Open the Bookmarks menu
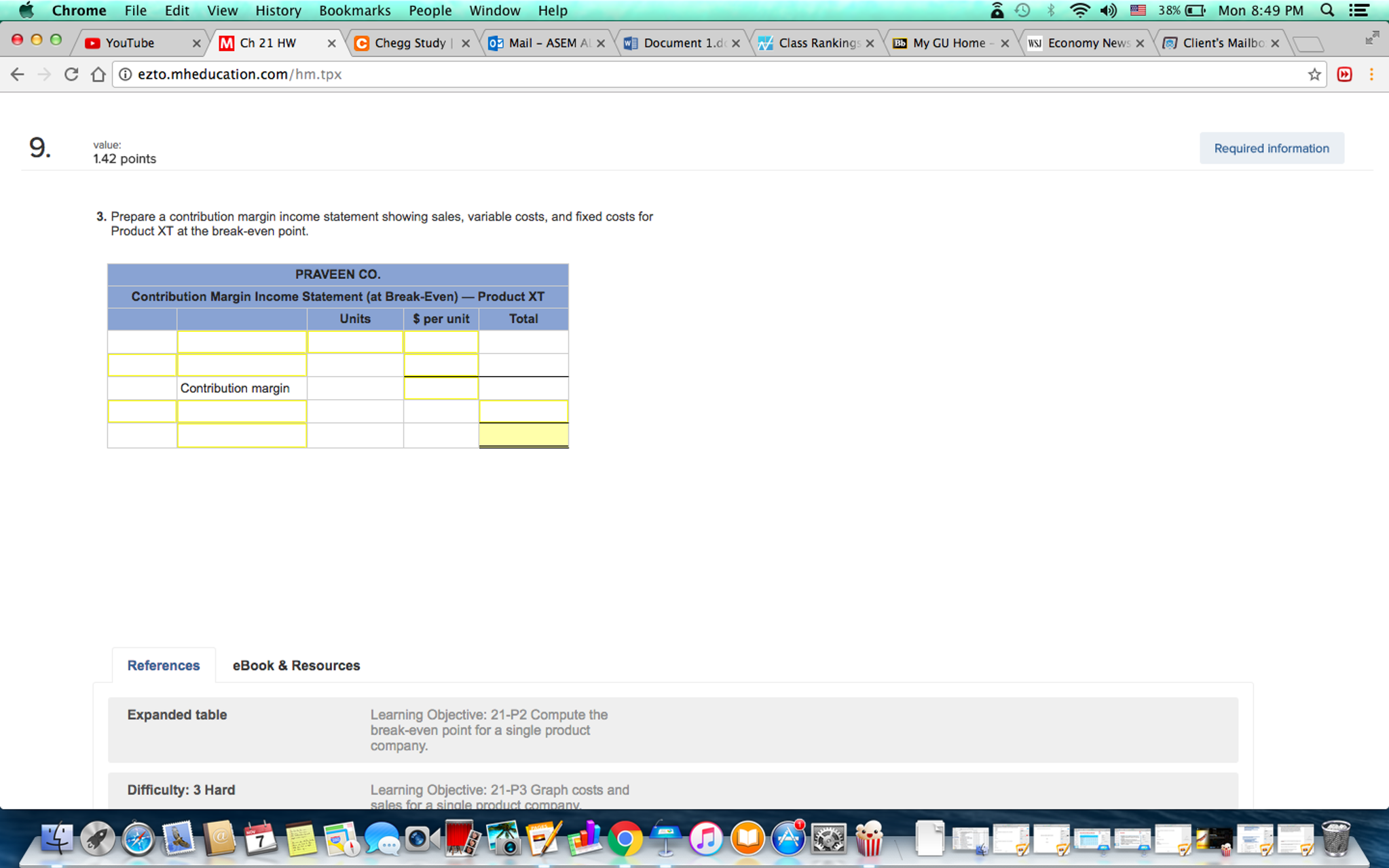1389x868 pixels. [x=354, y=10]
